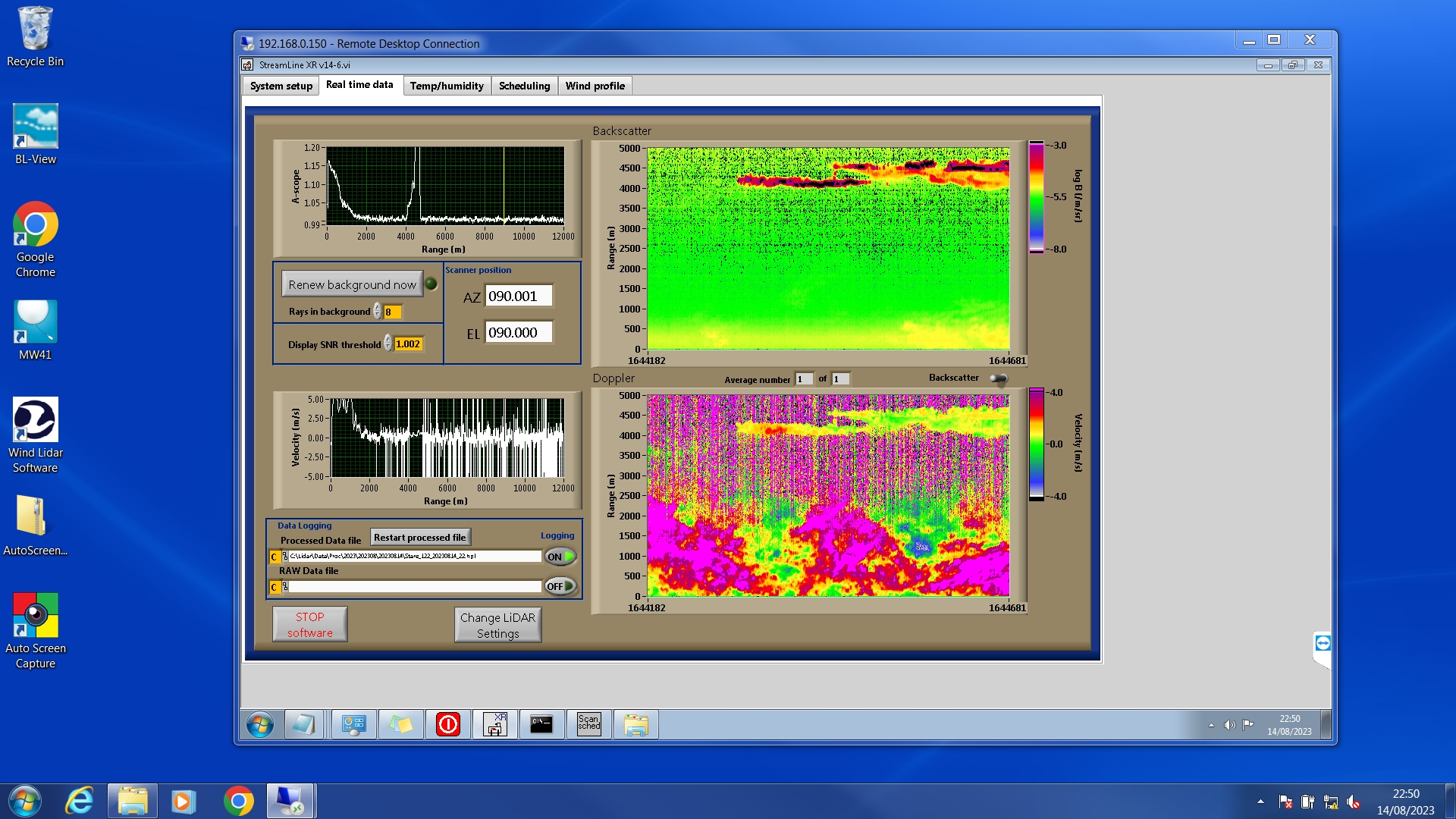The width and height of the screenshot is (1456, 819).
Task: Click the Rays in background stepper arrows
Action: (x=377, y=312)
